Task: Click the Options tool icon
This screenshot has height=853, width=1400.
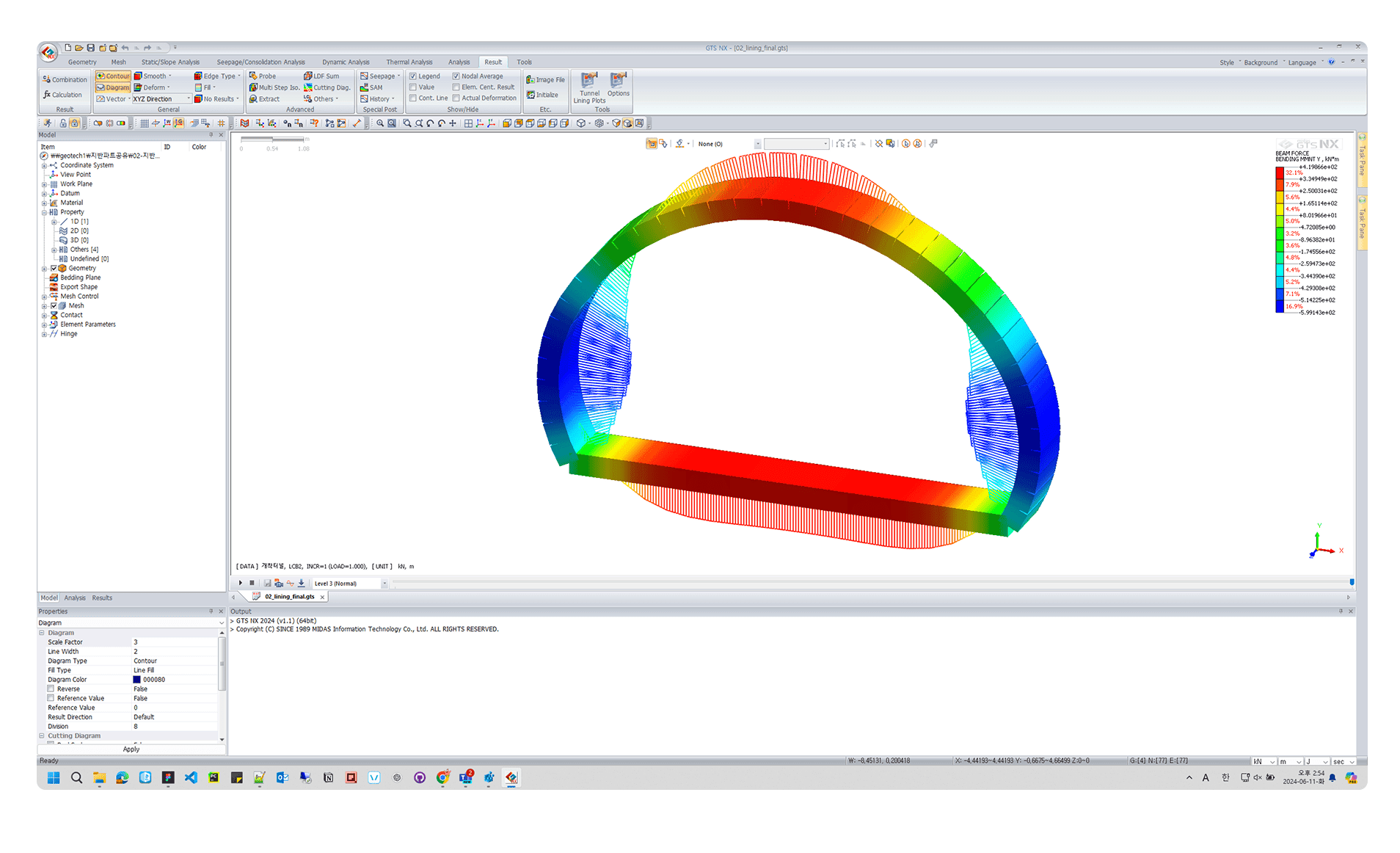Action: [x=618, y=84]
